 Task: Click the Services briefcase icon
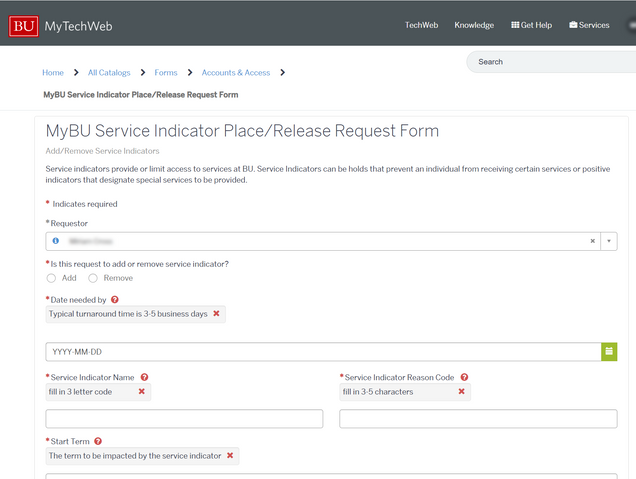click(573, 25)
